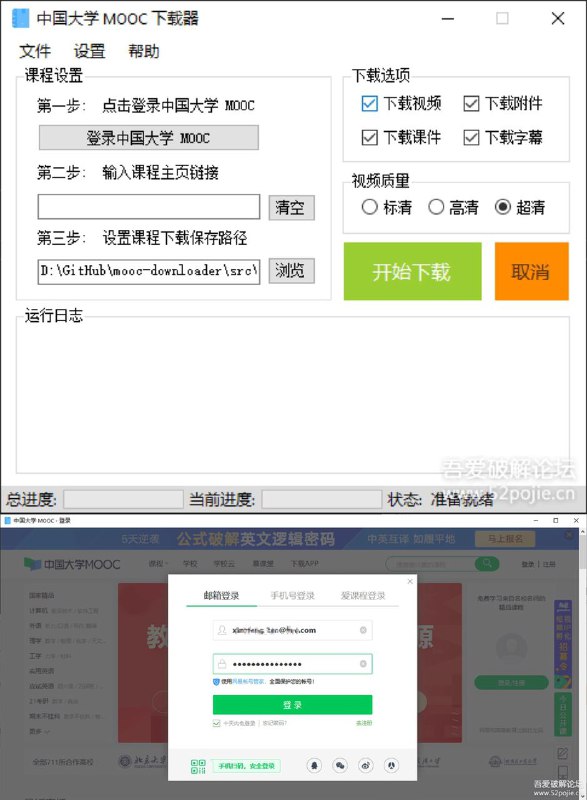Close the login dialog with X
The image size is (587, 800).
click(x=410, y=581)
